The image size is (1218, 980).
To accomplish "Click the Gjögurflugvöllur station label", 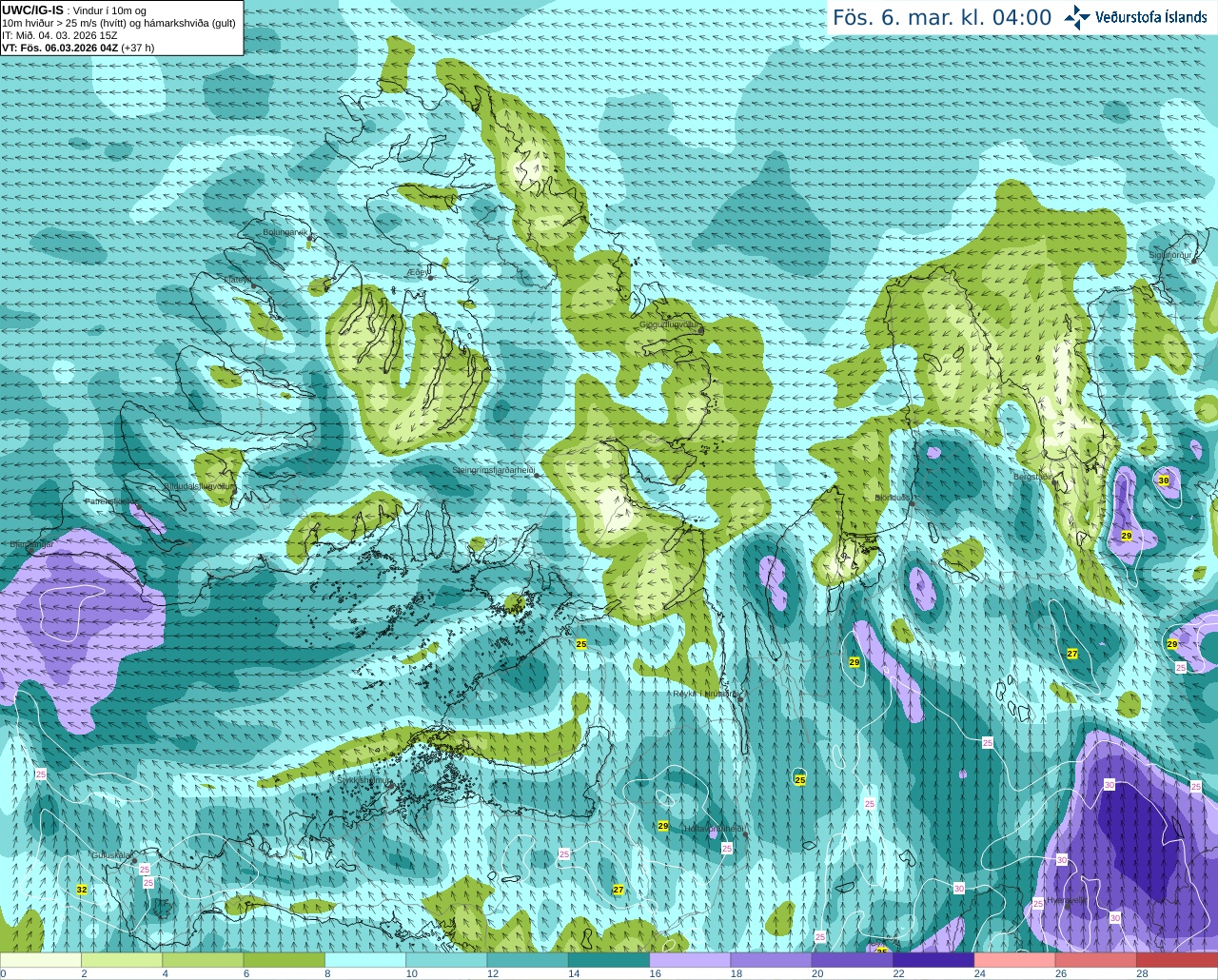I will tap(670, 323).
